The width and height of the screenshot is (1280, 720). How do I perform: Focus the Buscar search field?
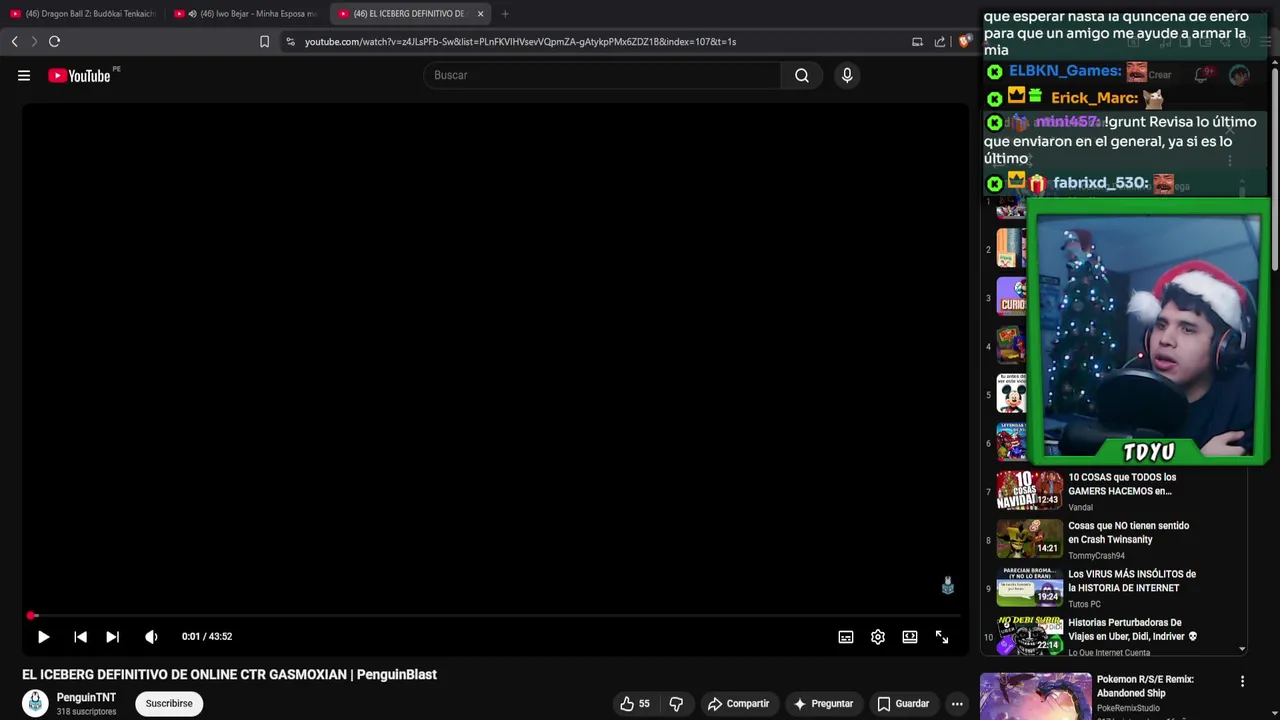(602, 75)
